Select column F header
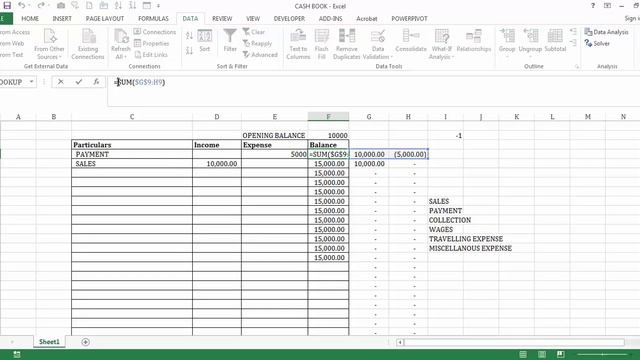The image size is (640, 360). coord(328,117)
